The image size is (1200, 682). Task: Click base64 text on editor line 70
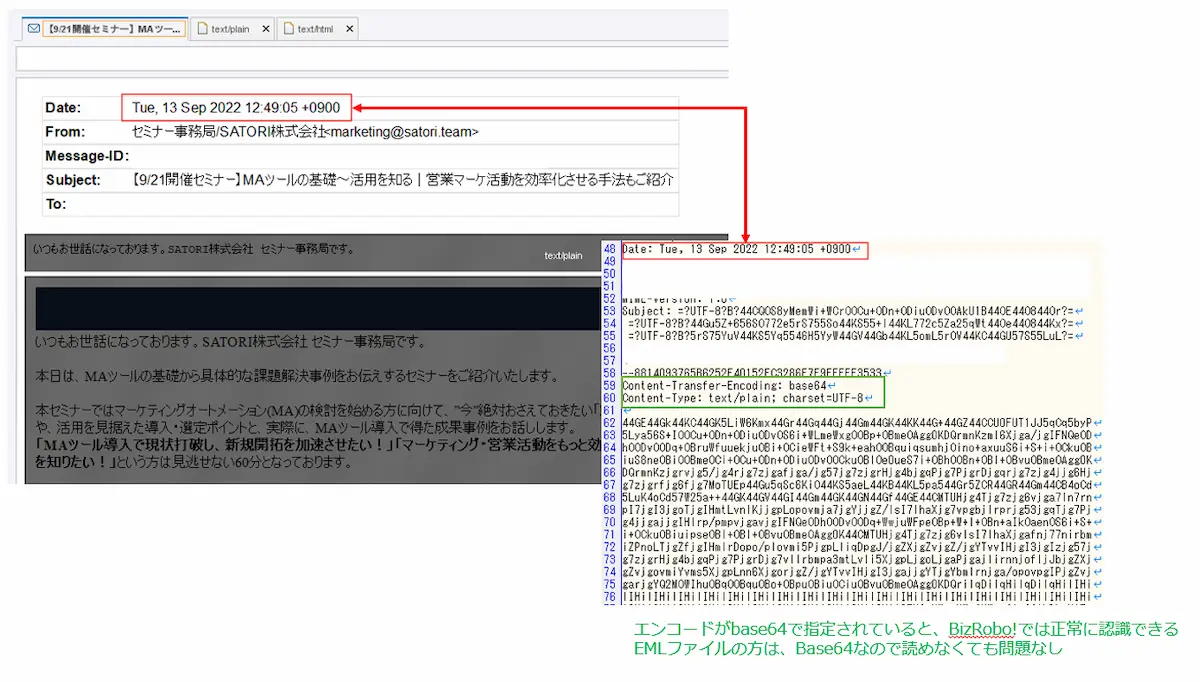tap(856, 523)
